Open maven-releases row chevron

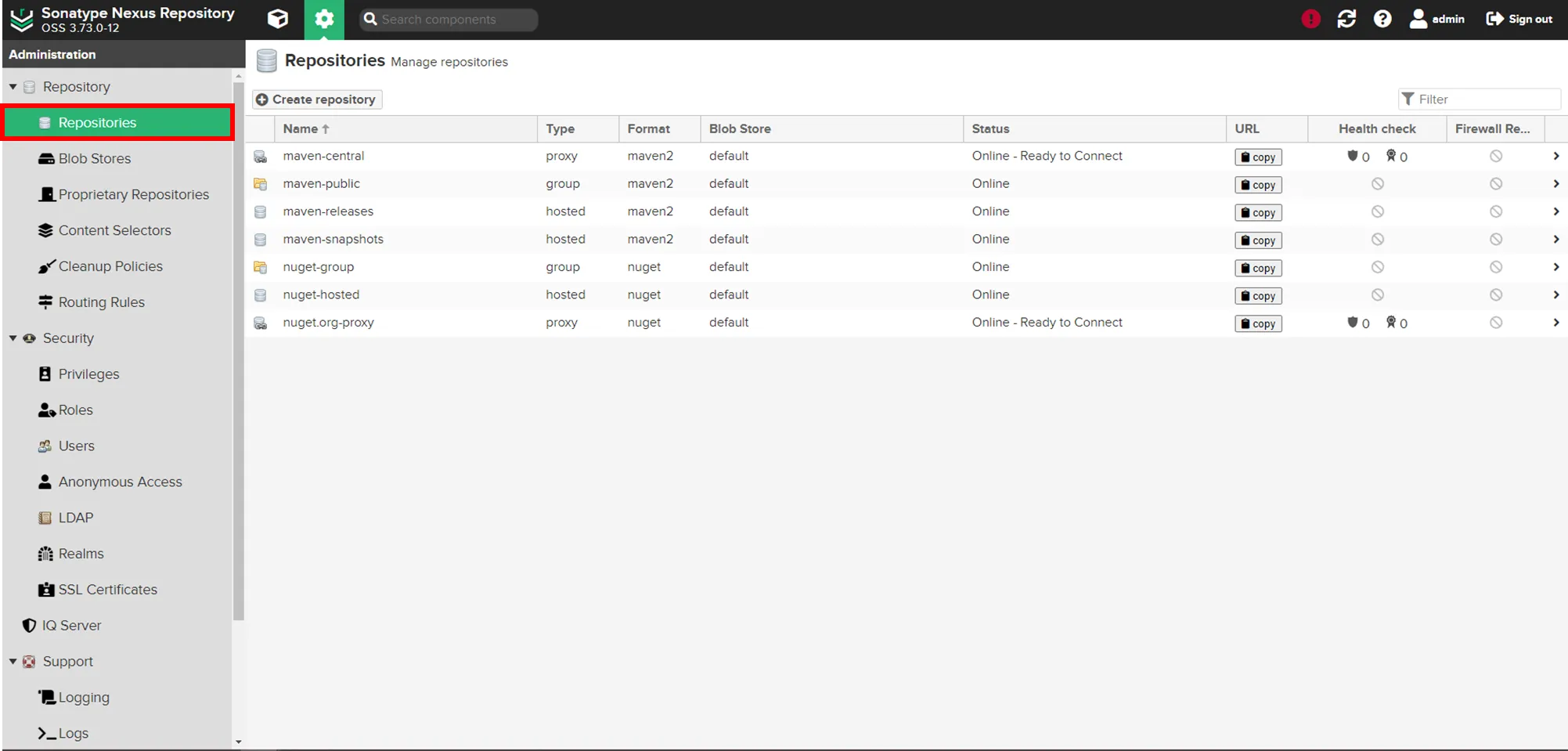[x=1555, y=211]
